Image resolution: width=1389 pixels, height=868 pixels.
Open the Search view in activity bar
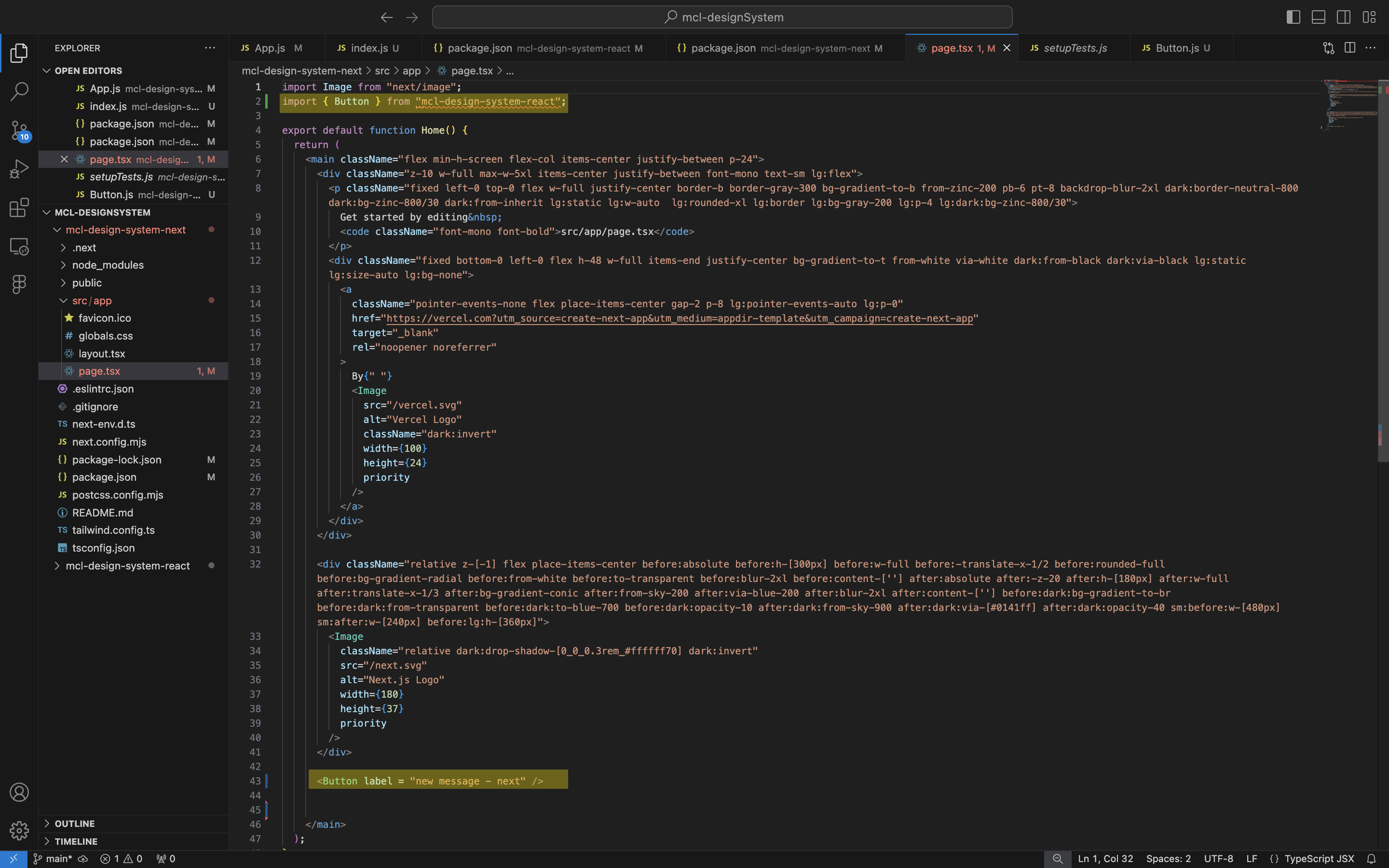click(19, 91)
